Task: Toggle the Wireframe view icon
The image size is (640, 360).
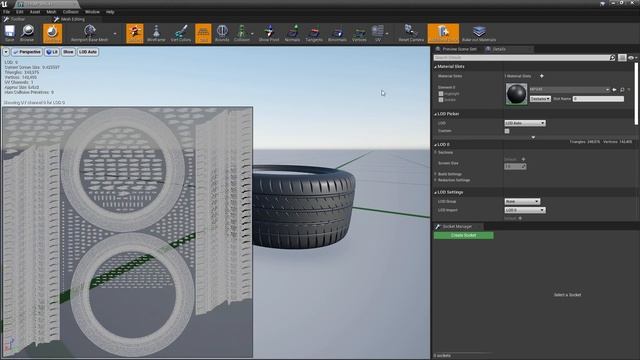Action: click(x=156, y=33)
